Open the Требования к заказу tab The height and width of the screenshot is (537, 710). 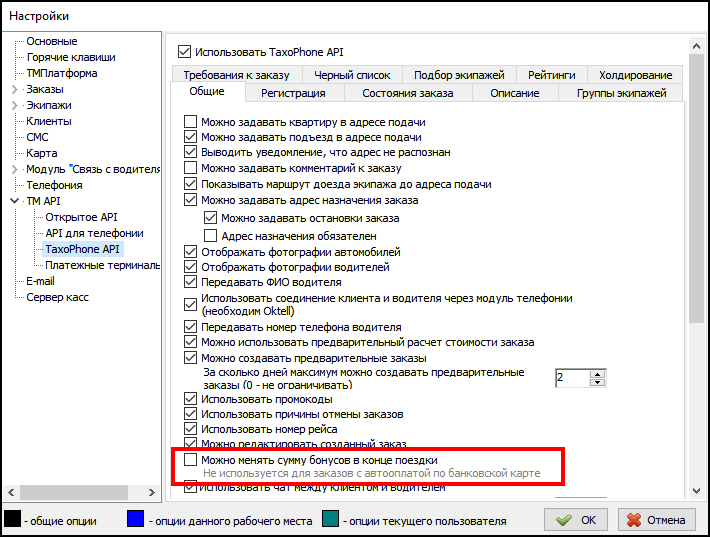click(236, 75)
